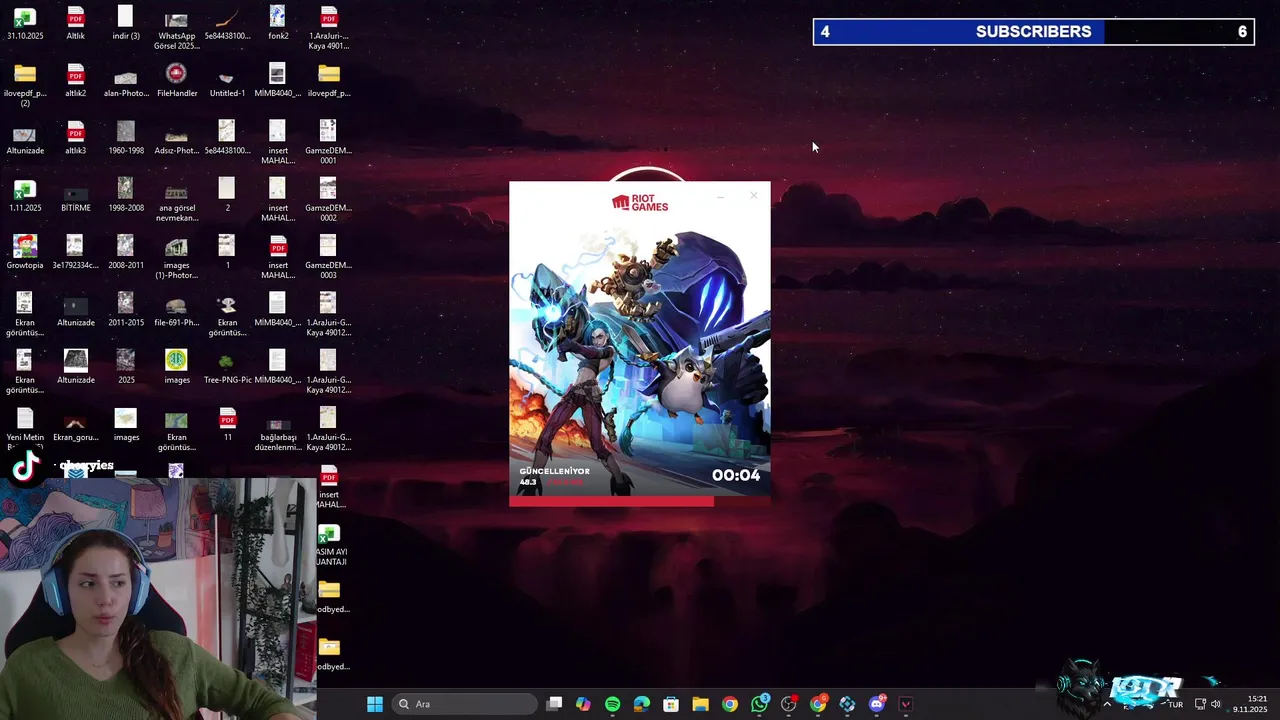Select the red Riot client taskbar icon
This screenshot has width=1280, height=720.
906,704
